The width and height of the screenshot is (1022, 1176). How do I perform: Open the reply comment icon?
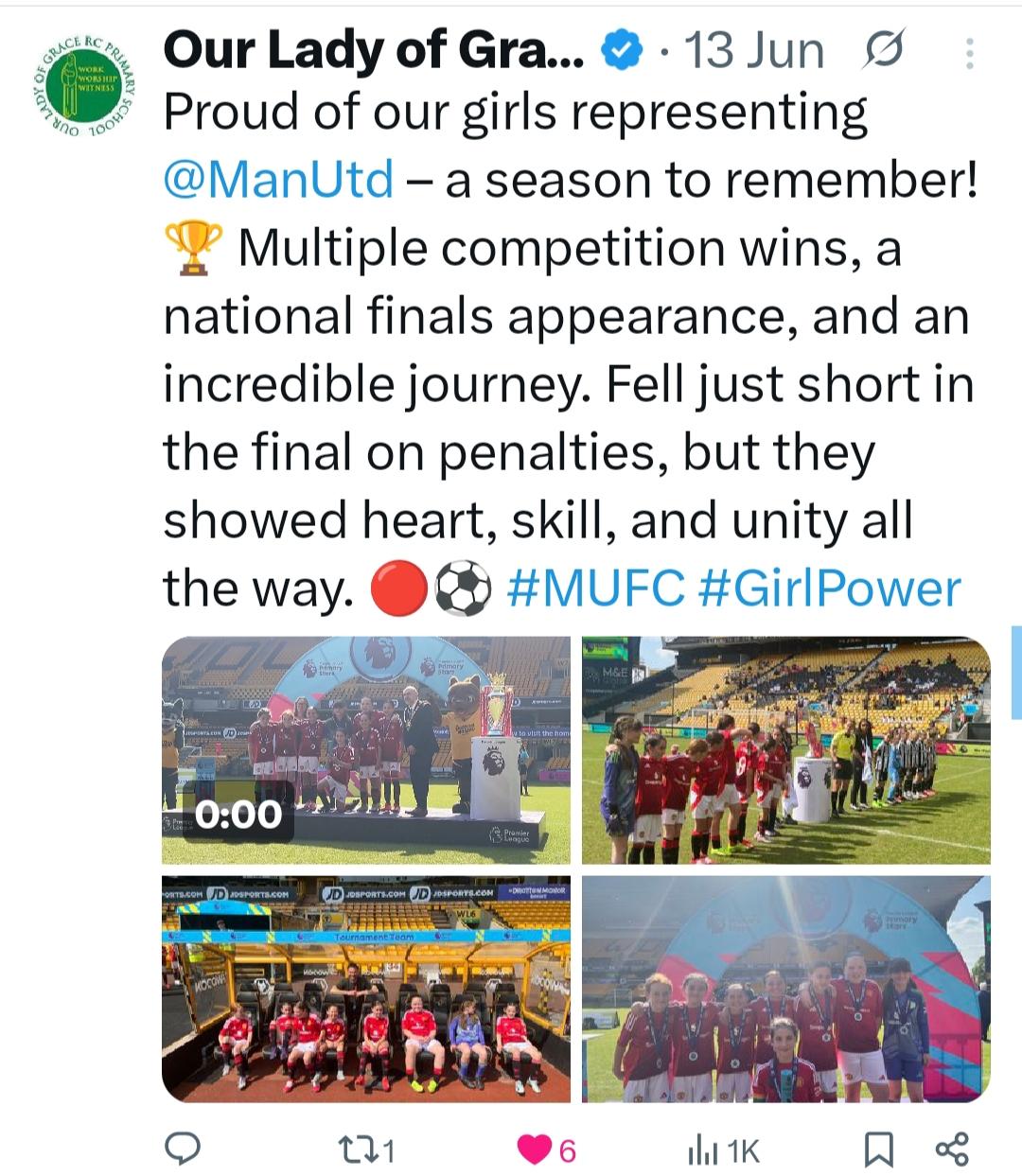coord(182,1149)
